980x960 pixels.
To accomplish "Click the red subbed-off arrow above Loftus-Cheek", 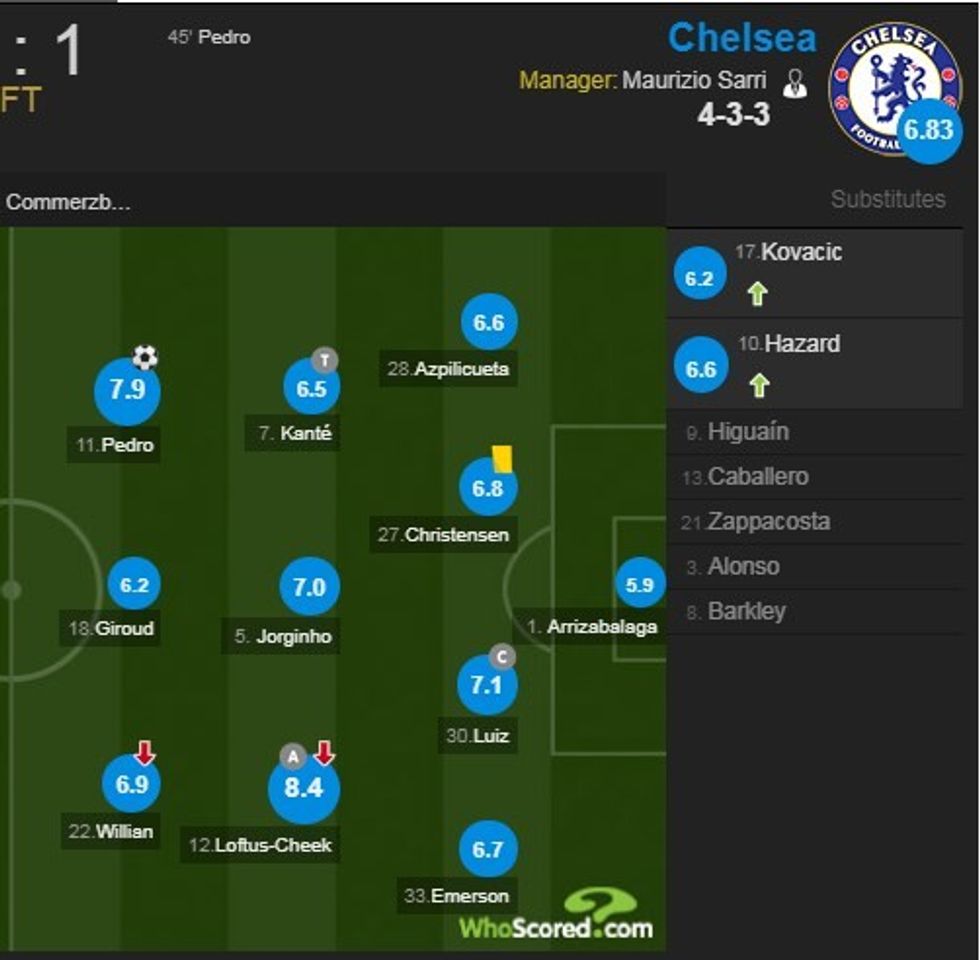I will (325, 751).
